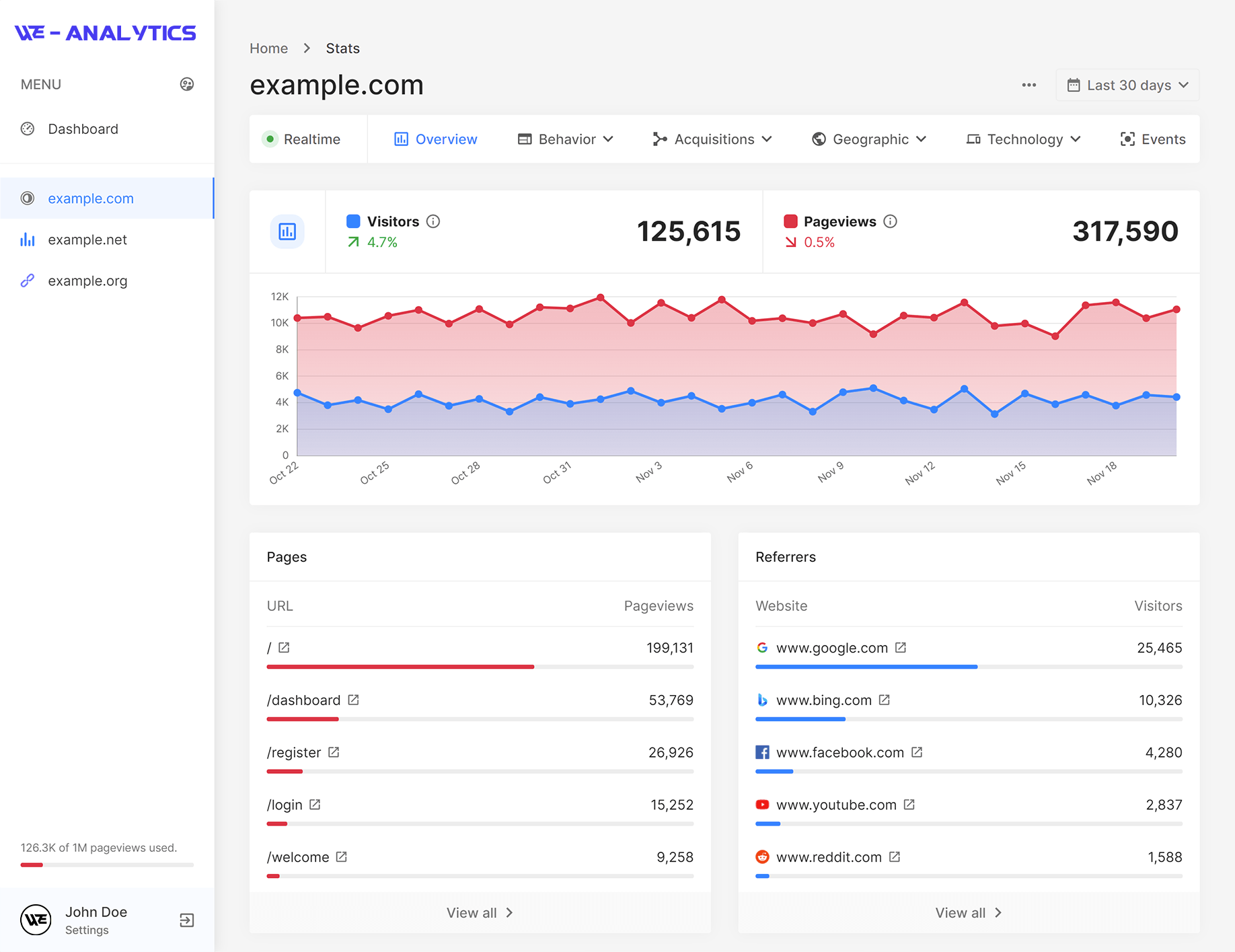
Task: Click the Reddit icon next to www.reddit.com
Action: 762,856
